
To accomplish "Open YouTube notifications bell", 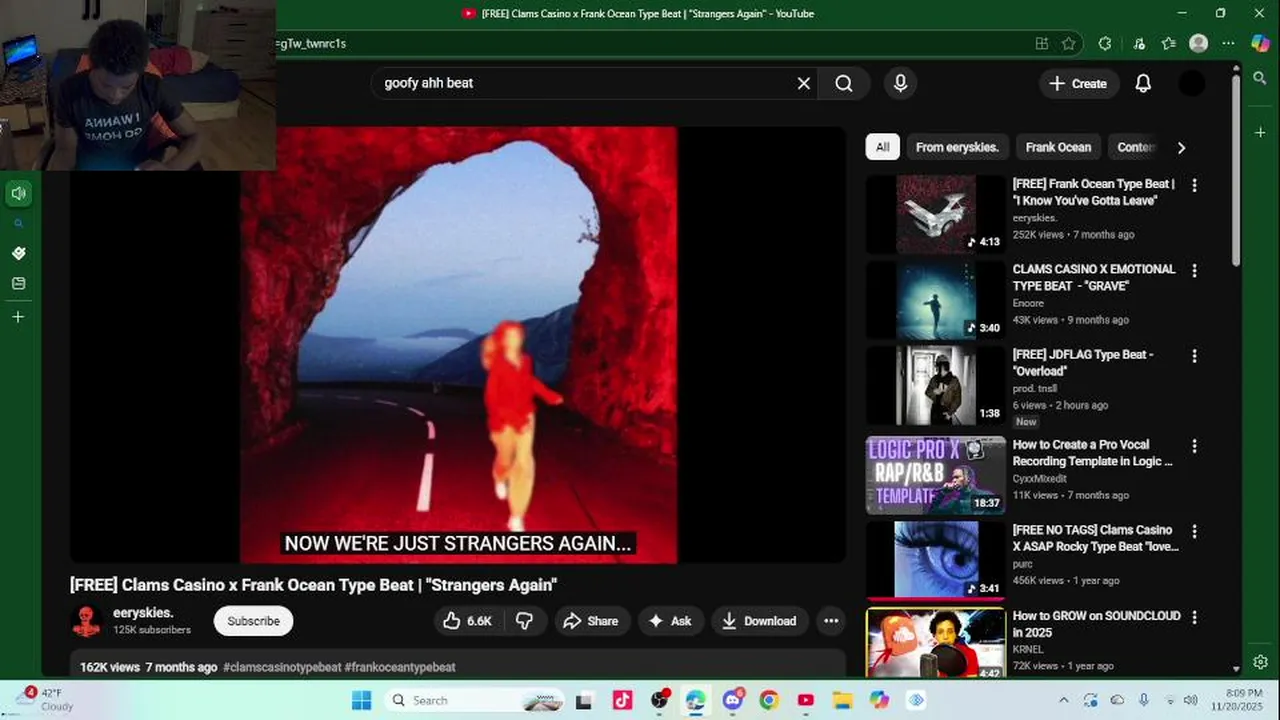I will 1143,83.
